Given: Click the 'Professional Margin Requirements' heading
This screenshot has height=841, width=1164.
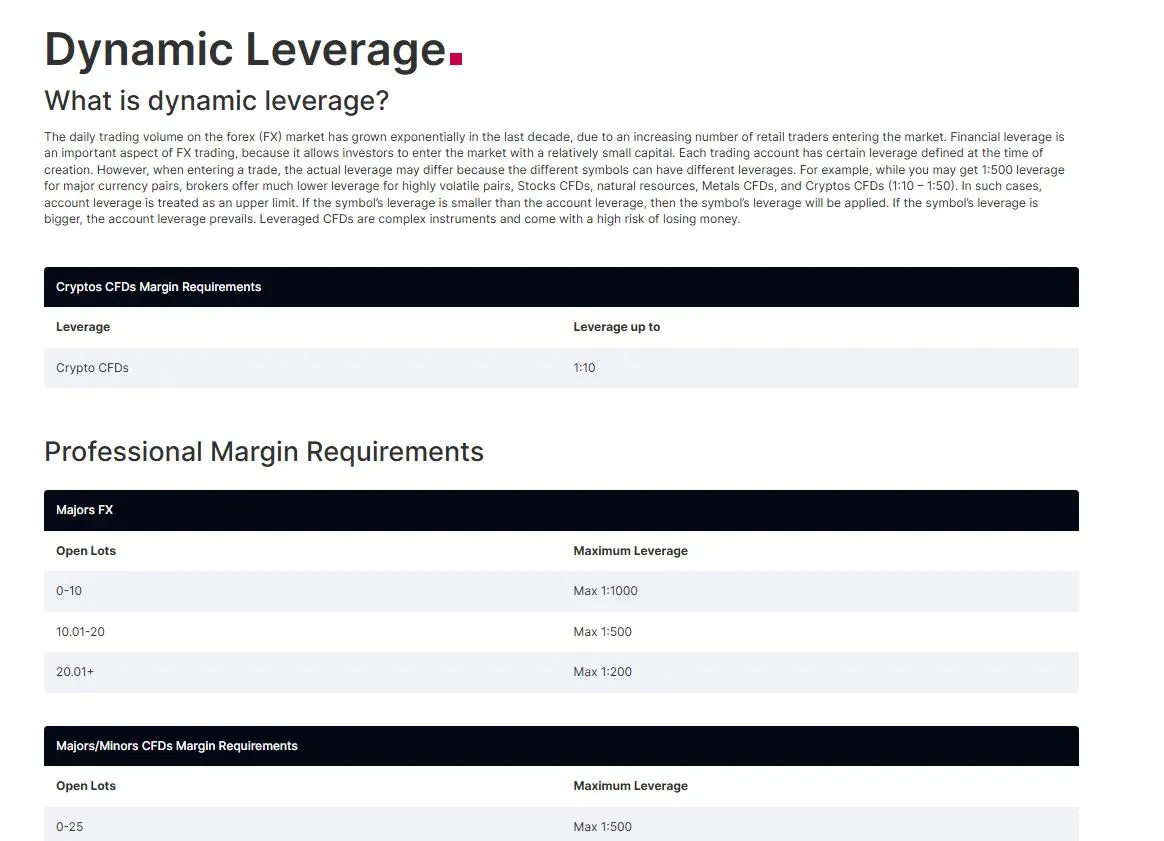Looking at the screenshot, I should [x=264, y=451].
